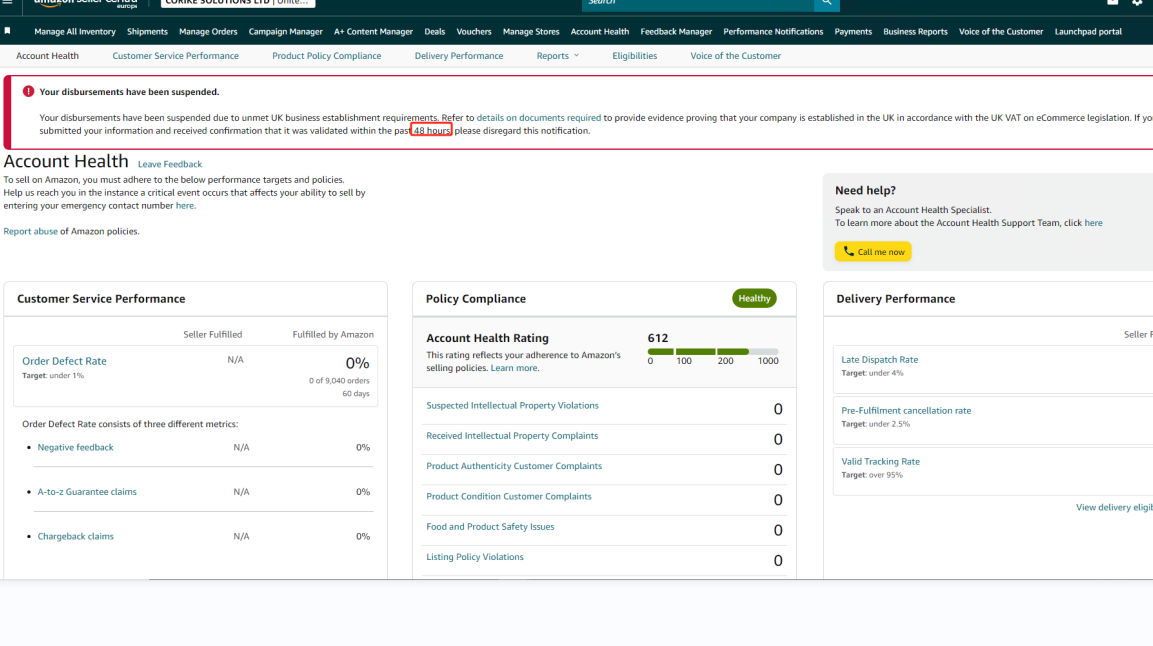Viewport: 1153px width, 646px height.
Task: Open the Late Dispatch Rate link
Action: pos(879,360)
